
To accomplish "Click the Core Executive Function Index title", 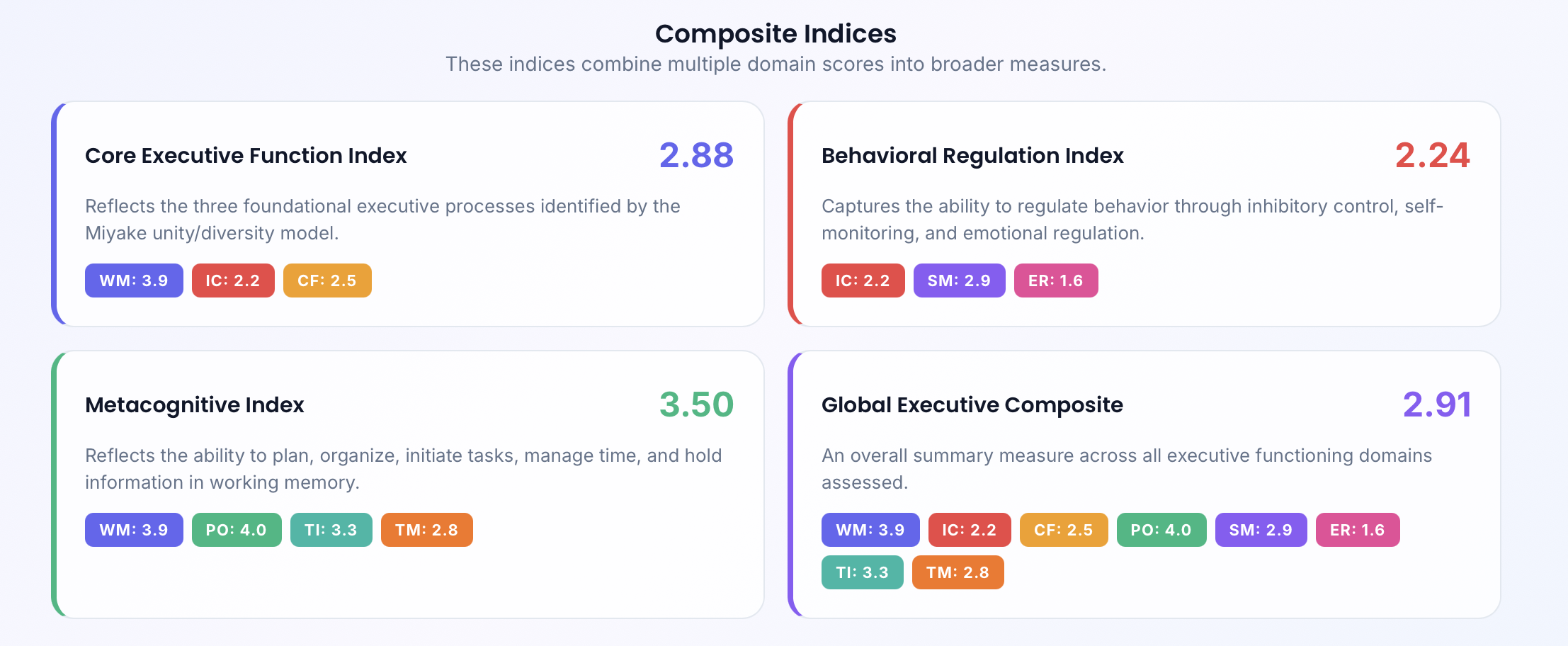I will coord(246,156).
